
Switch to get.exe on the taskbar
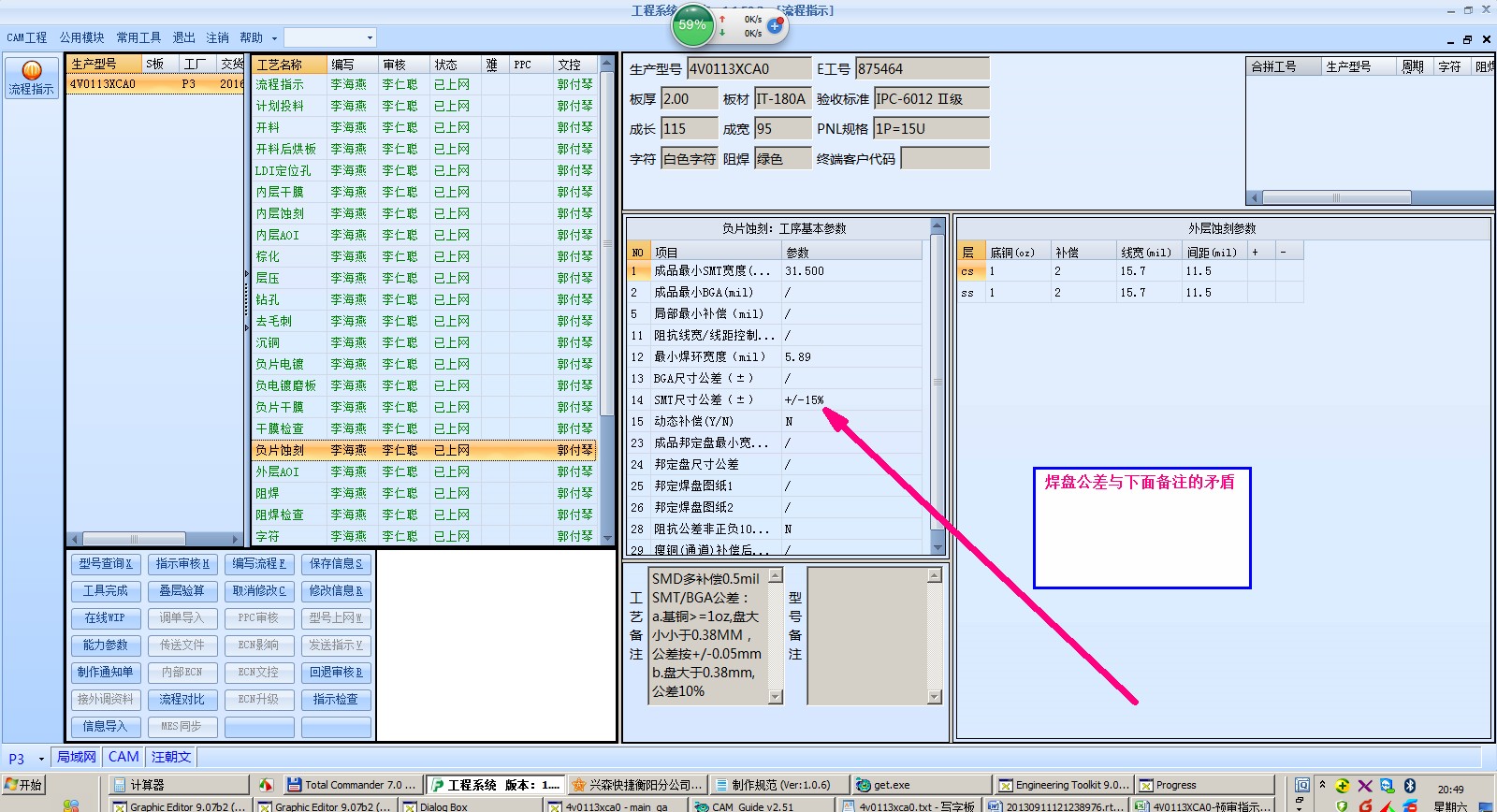pyautogui.click(x=921, y=785)
